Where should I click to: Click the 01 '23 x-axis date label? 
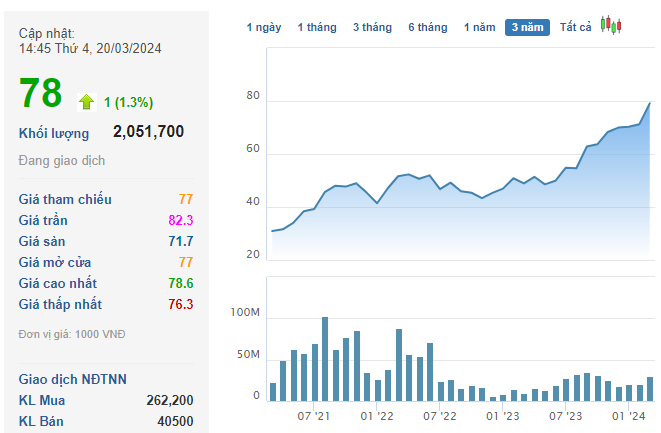504,415
